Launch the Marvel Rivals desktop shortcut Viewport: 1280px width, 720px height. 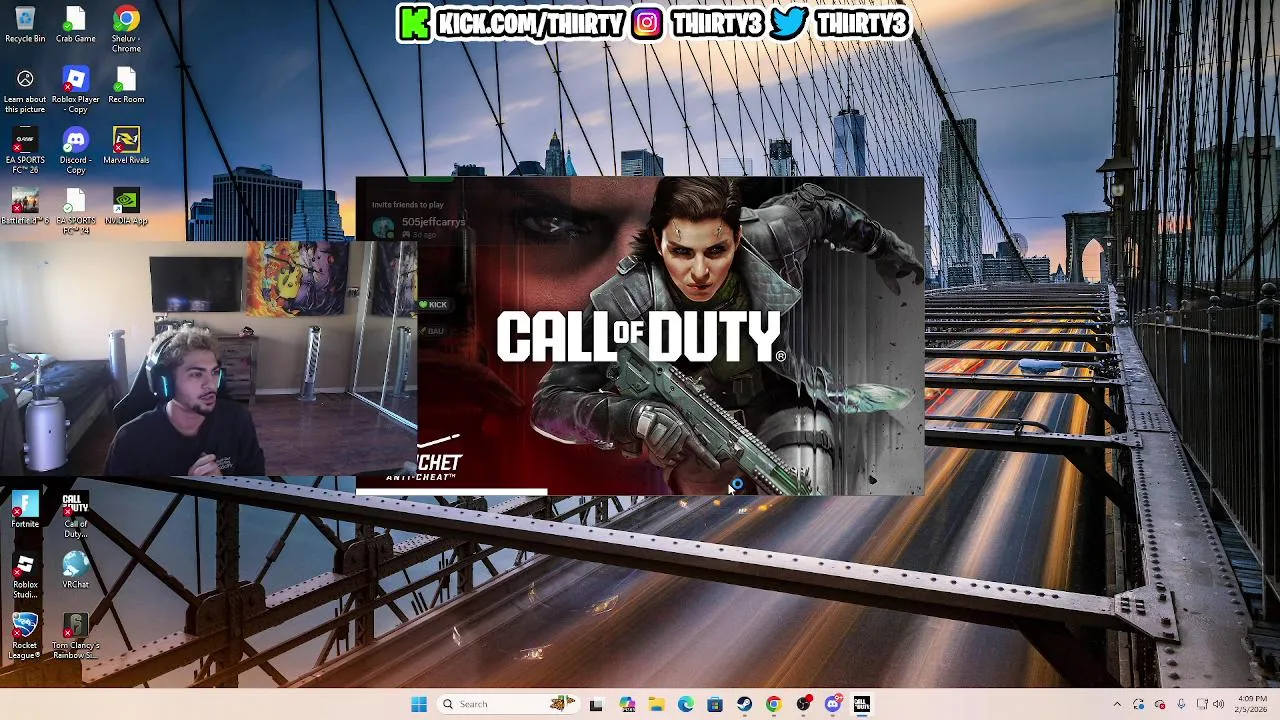tap(126, 146)
